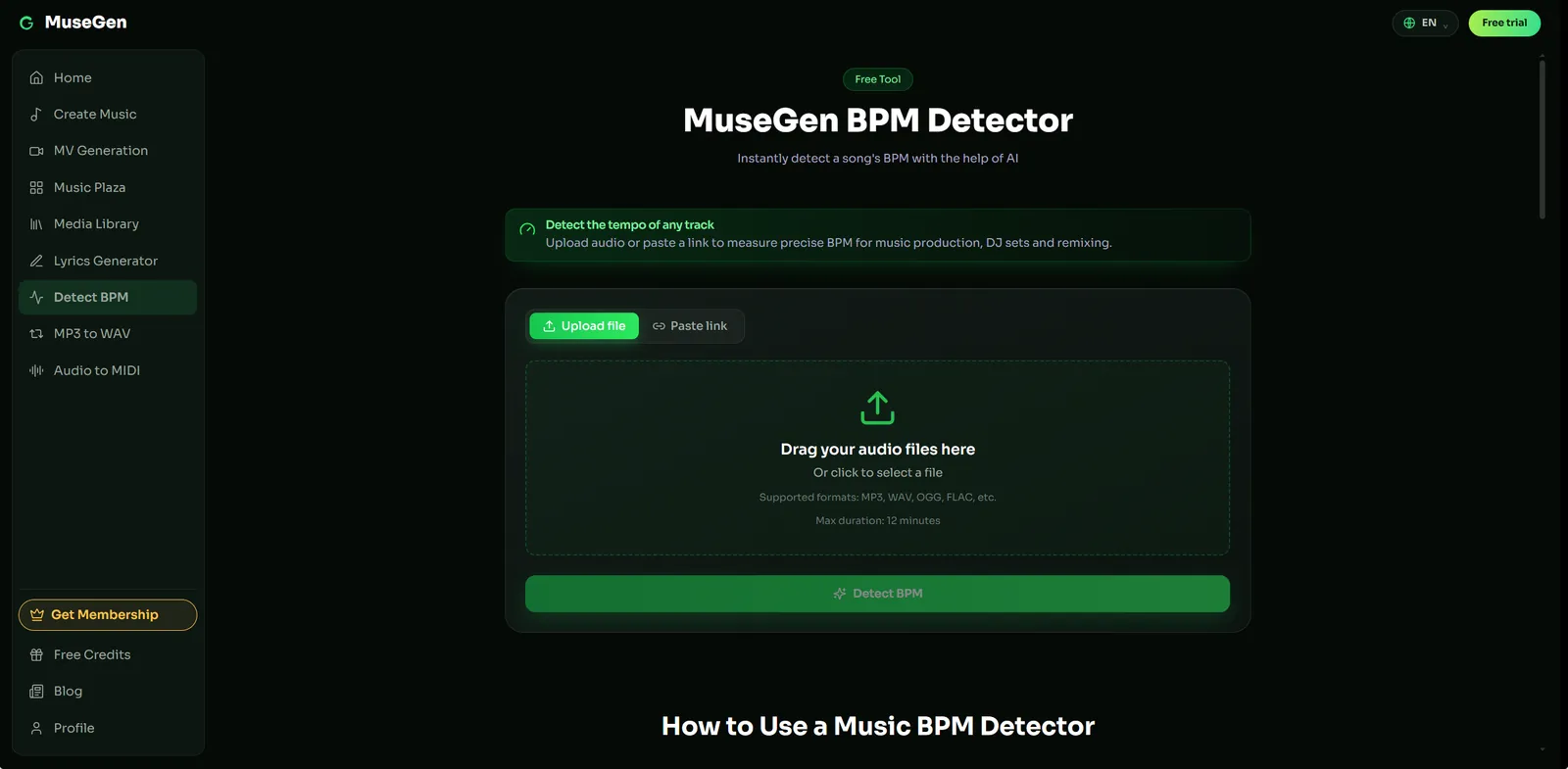Click the Free Credits gift icon
The height and width of the screenshot is (769, 1568).
pyautogui.click(x=36, y=654)
